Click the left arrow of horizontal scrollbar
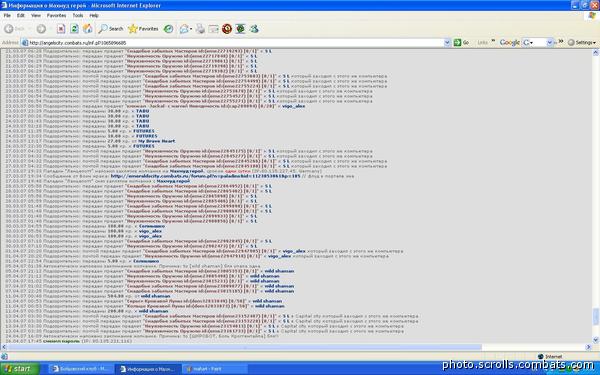 coord(3,347)
